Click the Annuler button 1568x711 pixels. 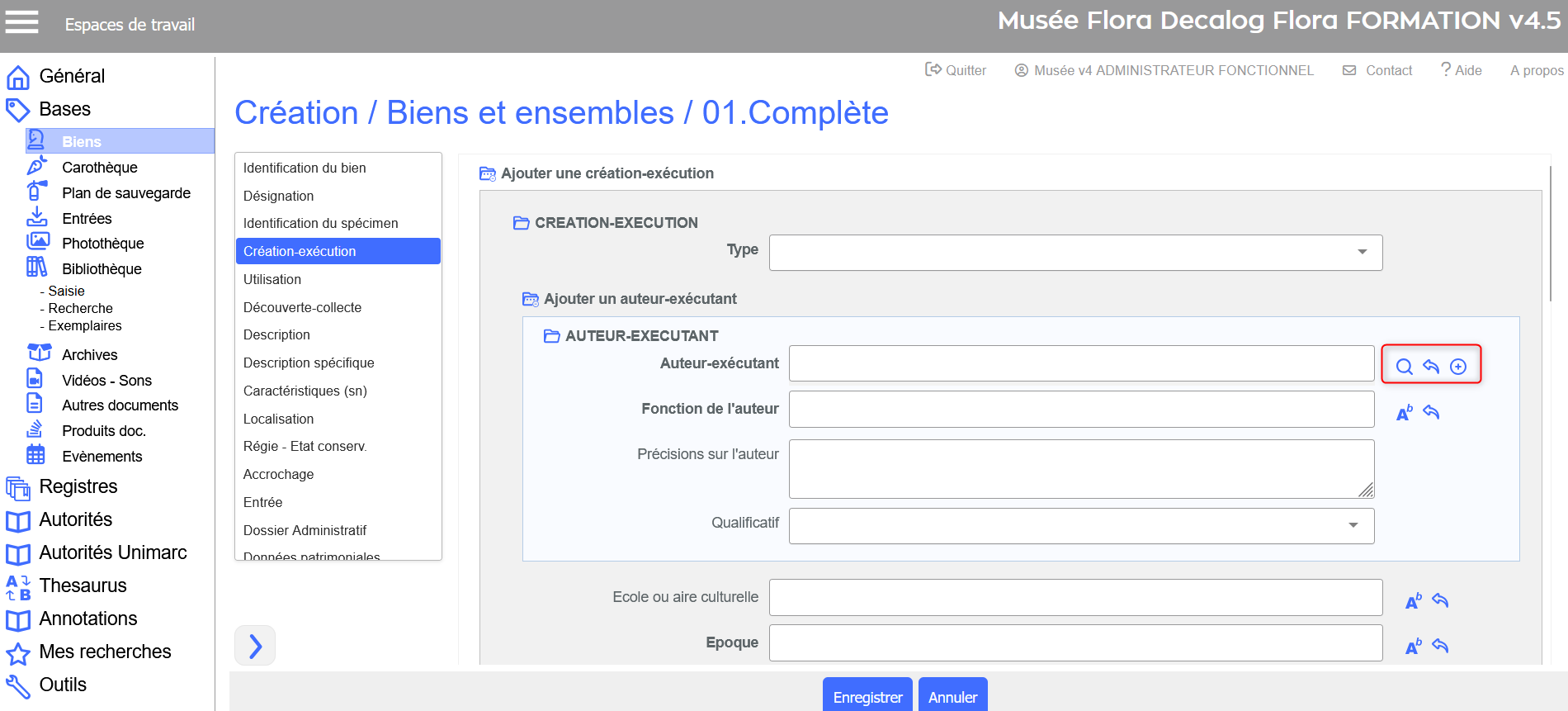coord(952,697)
